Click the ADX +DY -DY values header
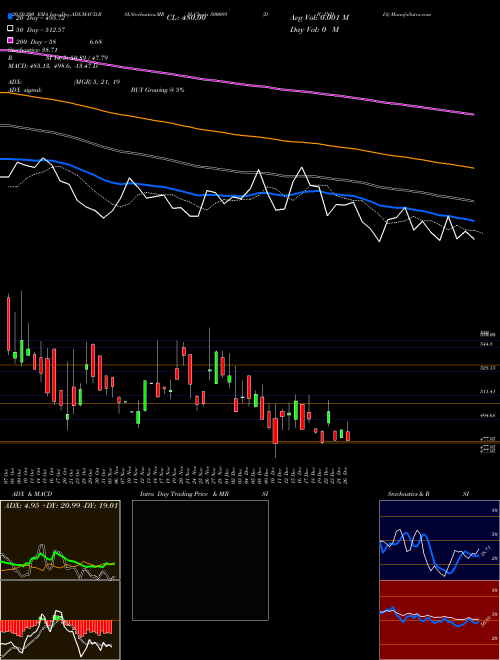This screenshot has width=500, height=660. 61,505
